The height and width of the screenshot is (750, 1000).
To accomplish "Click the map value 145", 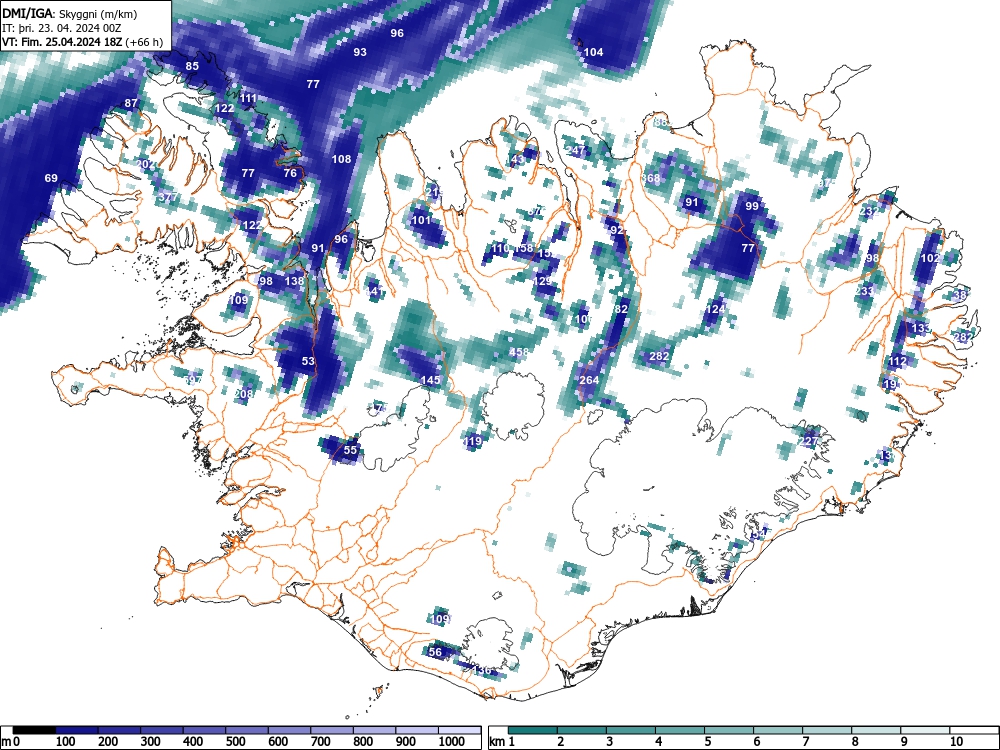I will (x=430, y=379).
